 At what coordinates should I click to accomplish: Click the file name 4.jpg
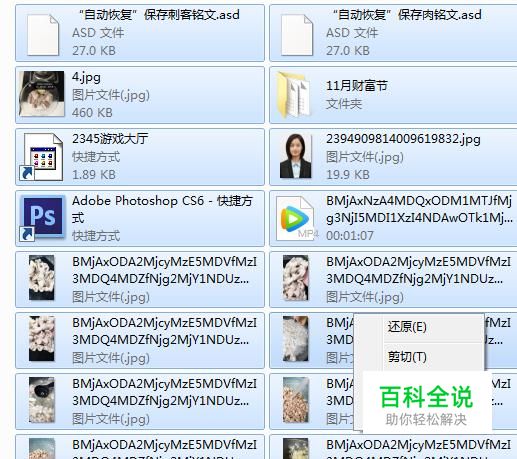86,77
